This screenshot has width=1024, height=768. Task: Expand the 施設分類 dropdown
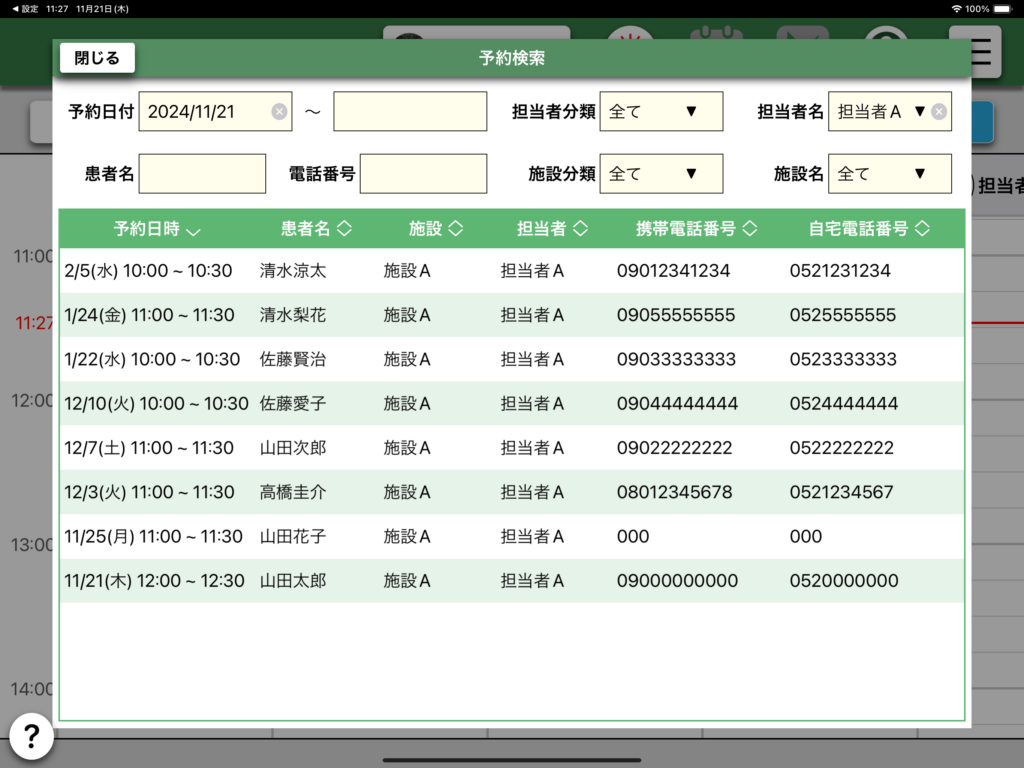(660, 174)
